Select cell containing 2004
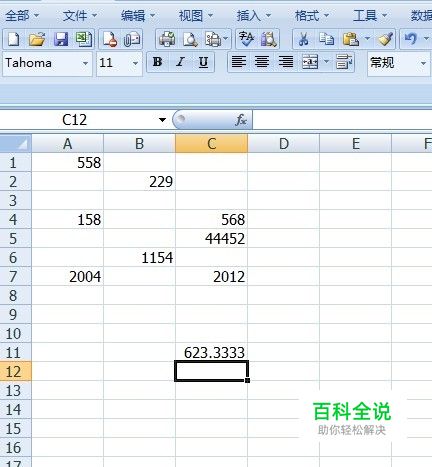This screenshot has height=467, width=432. 68,276
